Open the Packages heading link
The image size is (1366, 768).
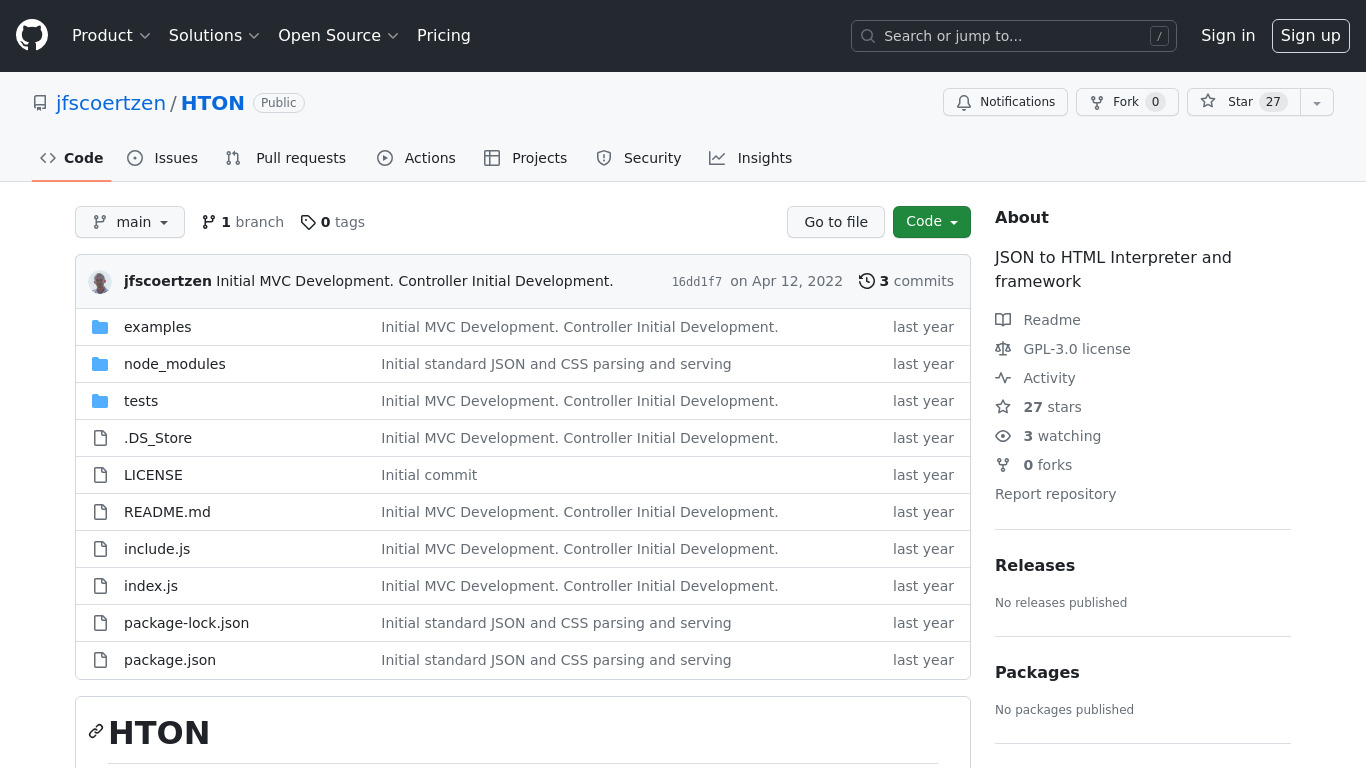1037,672
